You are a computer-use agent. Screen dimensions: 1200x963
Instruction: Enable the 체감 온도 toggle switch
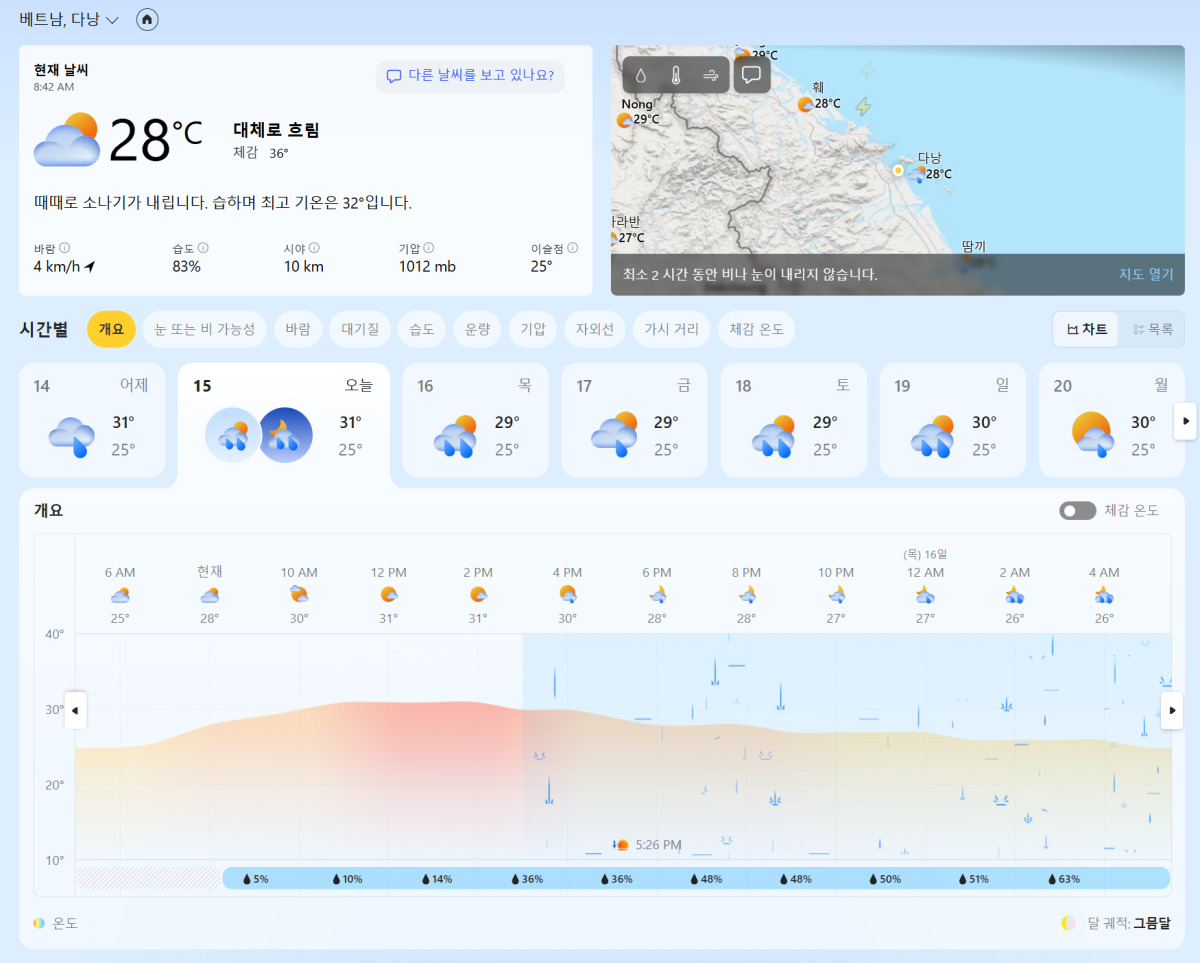point(1077,511)
